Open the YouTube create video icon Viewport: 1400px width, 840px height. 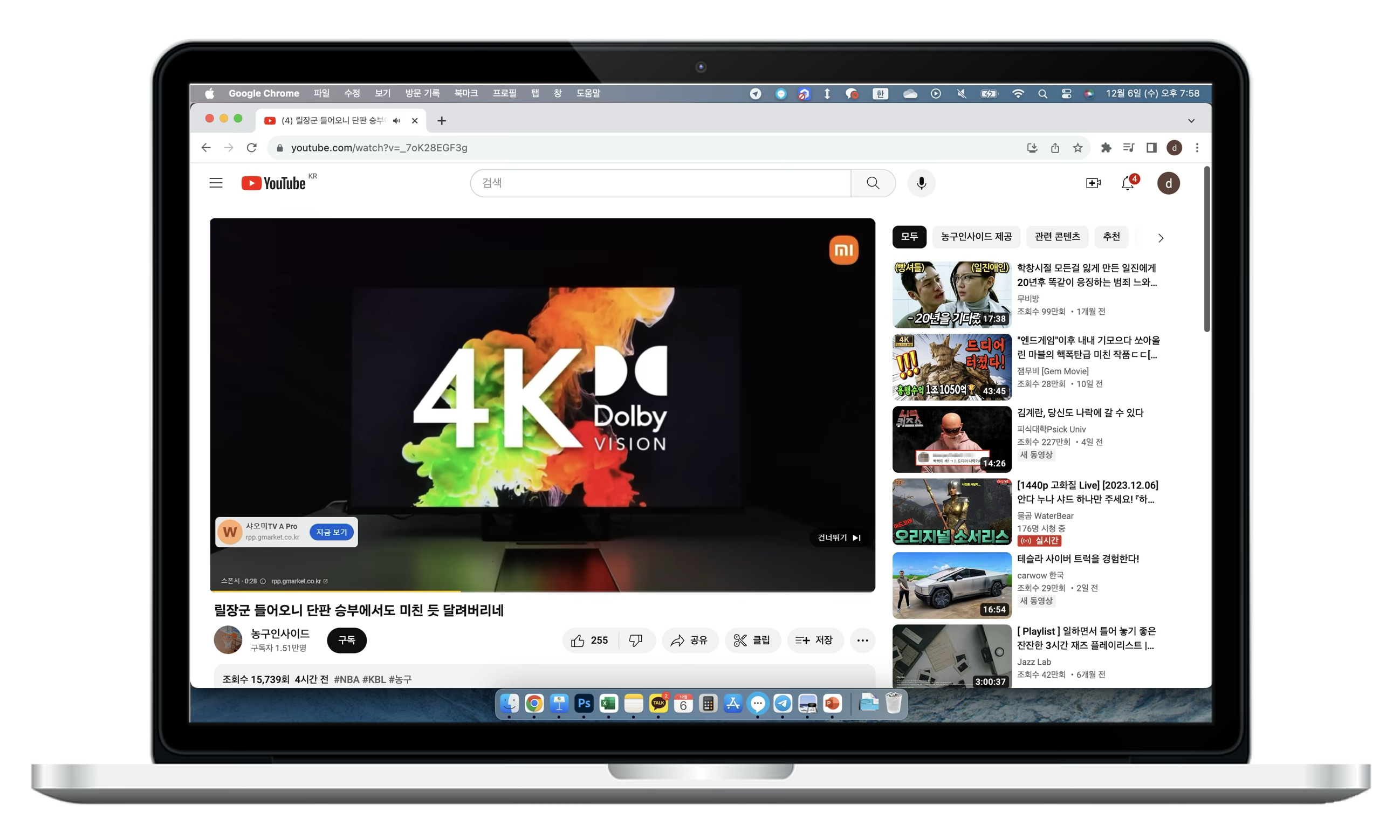tap(1093, 183)
